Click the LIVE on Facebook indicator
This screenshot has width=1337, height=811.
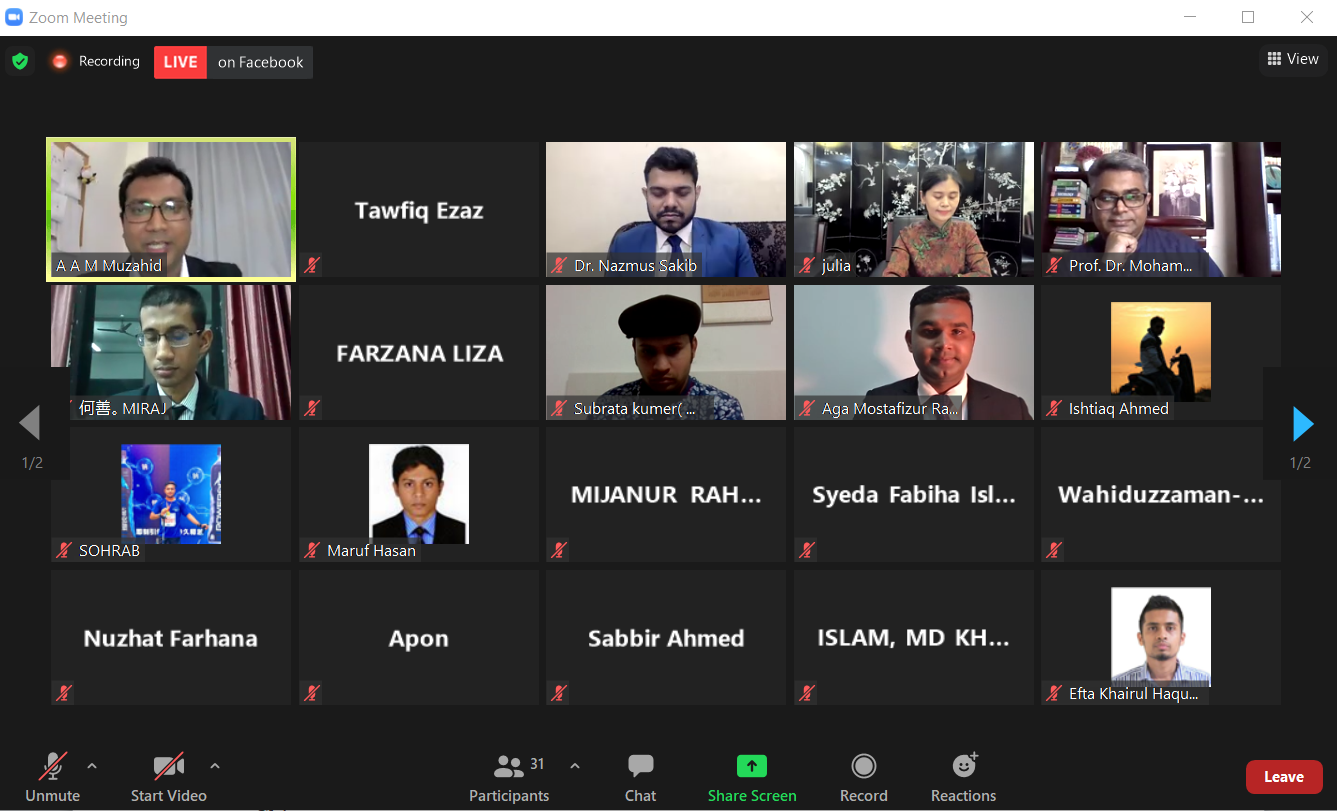point(233,62)
